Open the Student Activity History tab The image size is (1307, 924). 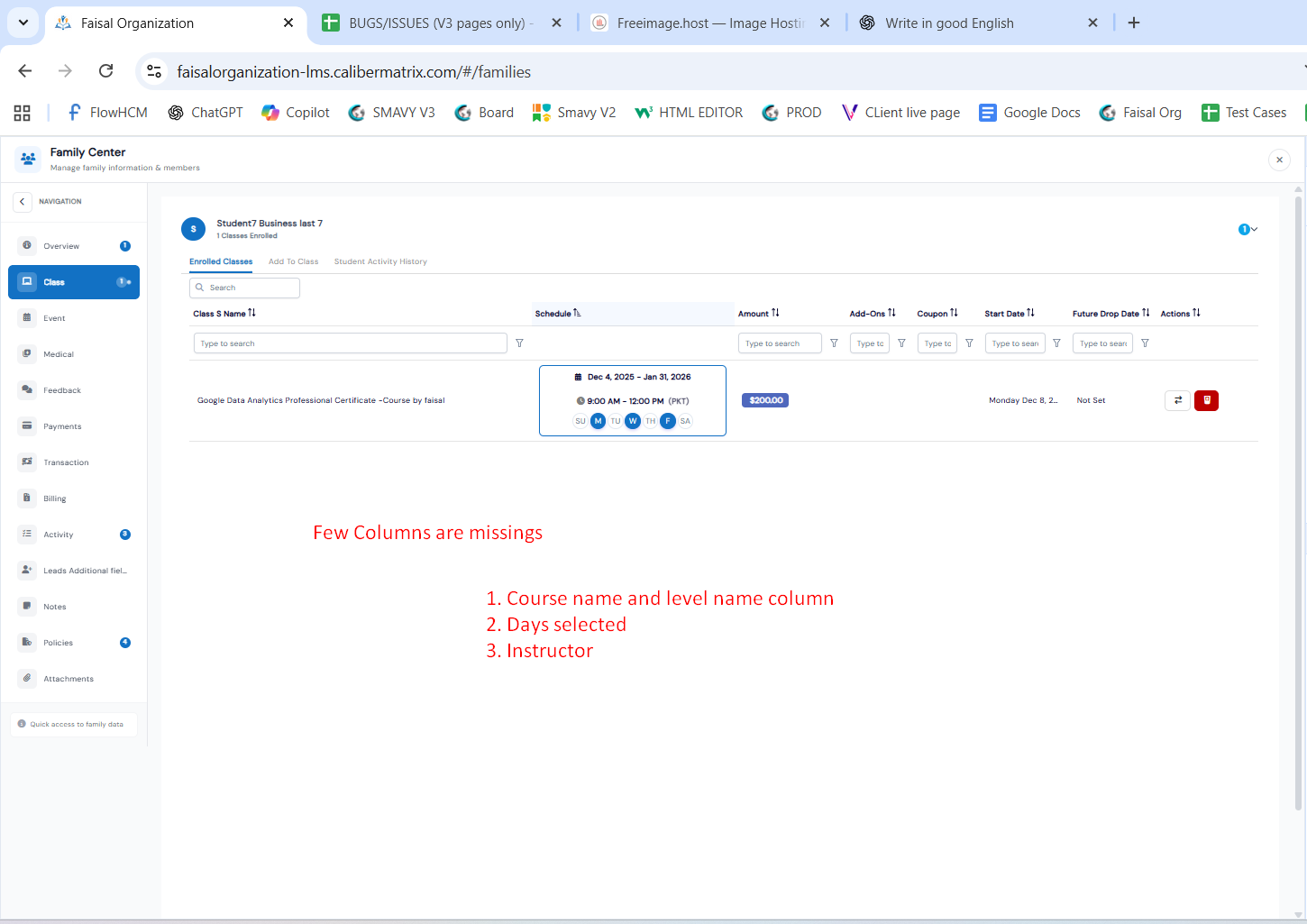click(380, 261)
